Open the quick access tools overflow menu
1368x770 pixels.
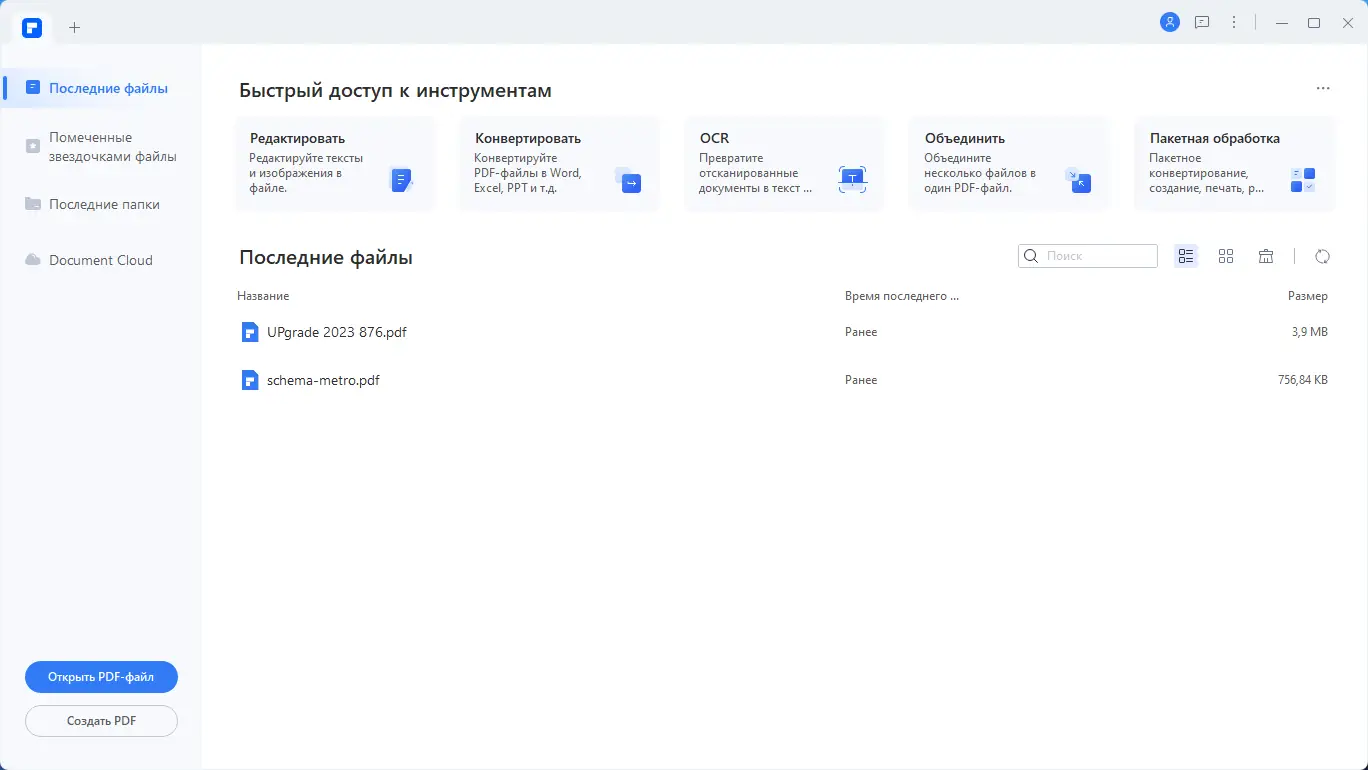pos(1322,88)
